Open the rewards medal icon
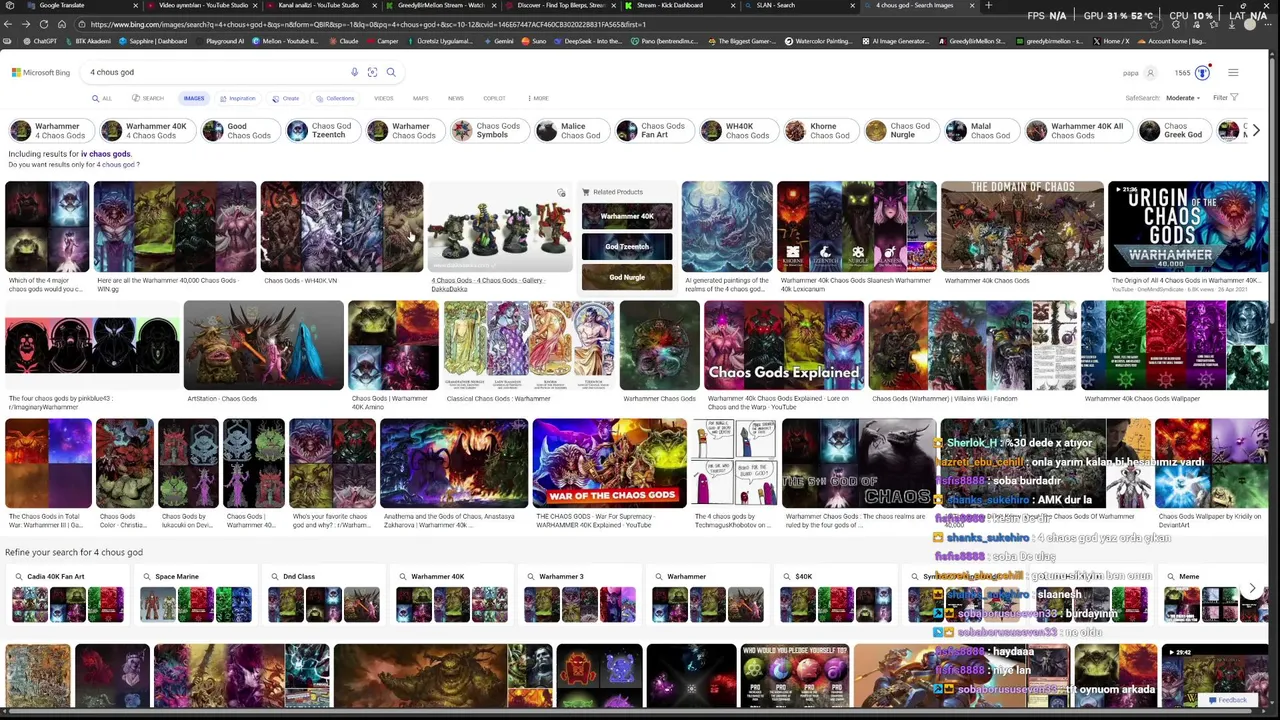 pyautogui.click(x=1203, y=73)
